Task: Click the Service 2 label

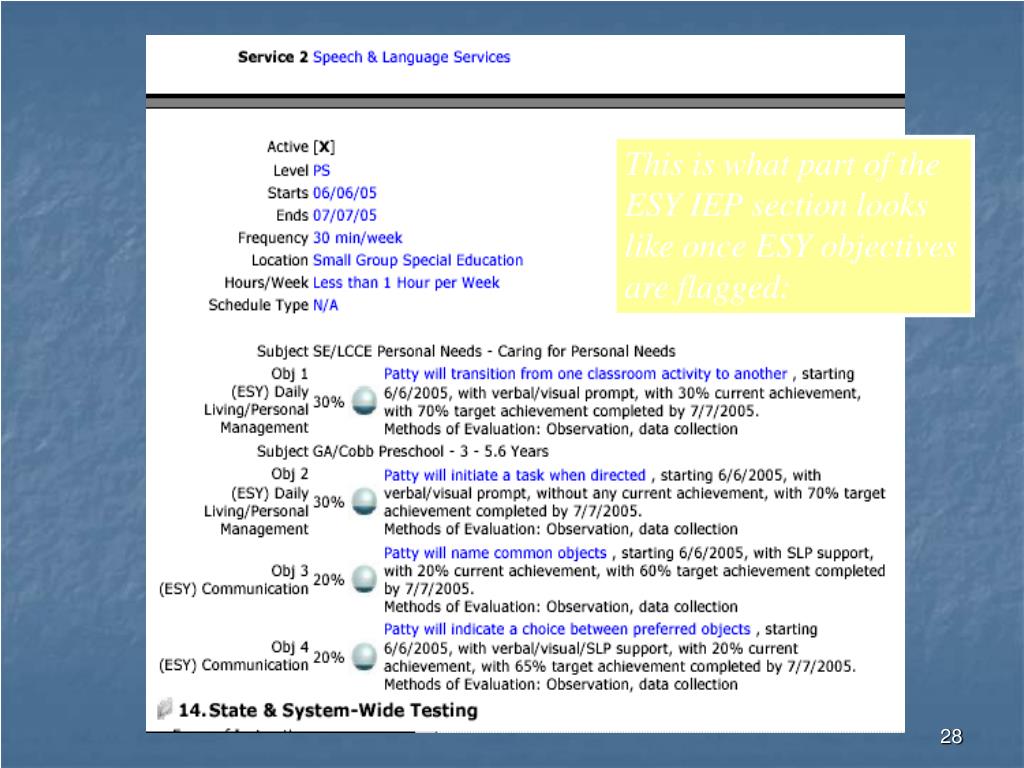Action: [x=273, y=57]
